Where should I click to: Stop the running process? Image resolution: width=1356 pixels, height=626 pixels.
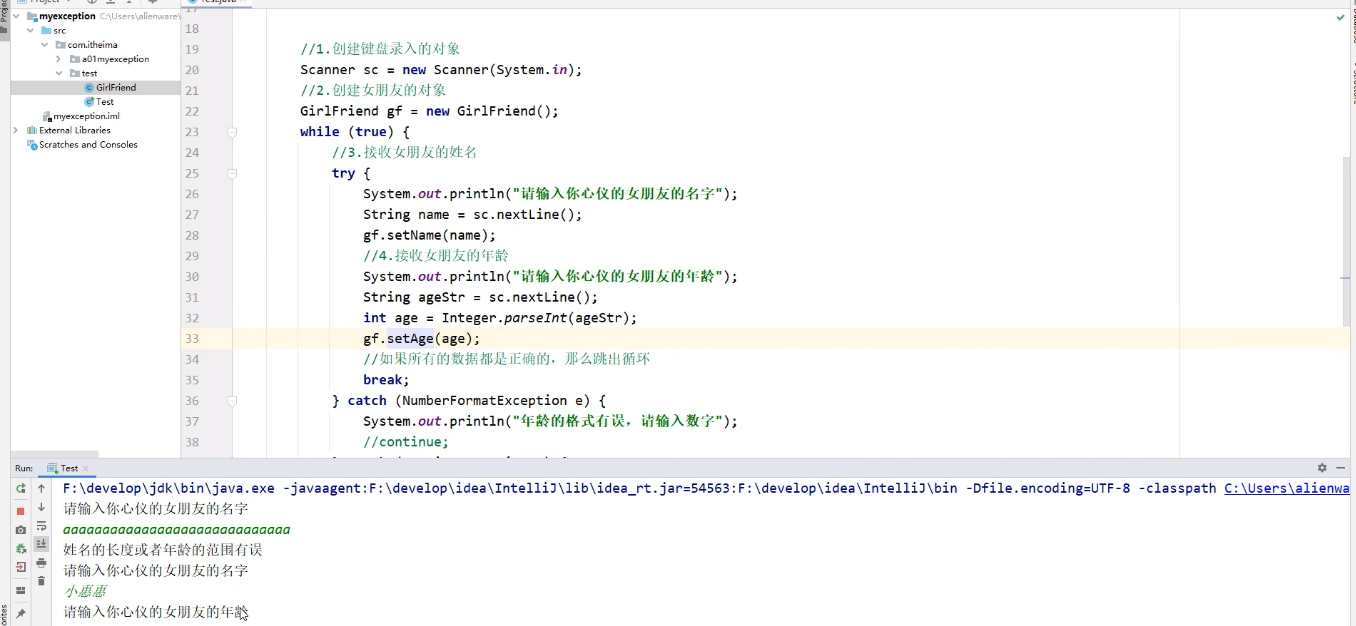pos(20,509)
